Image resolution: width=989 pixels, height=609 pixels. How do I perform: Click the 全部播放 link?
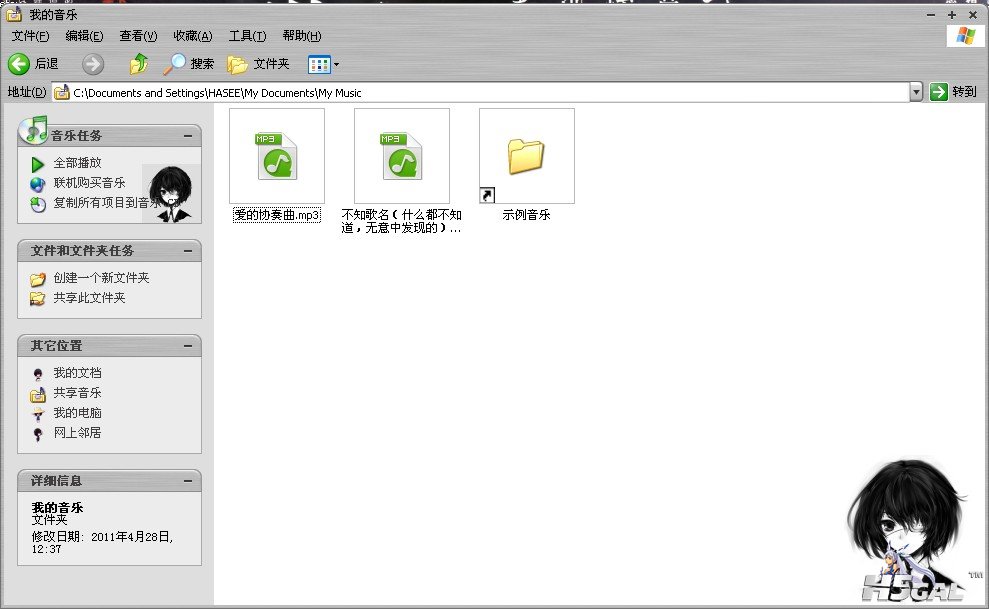tap(77, 163)
